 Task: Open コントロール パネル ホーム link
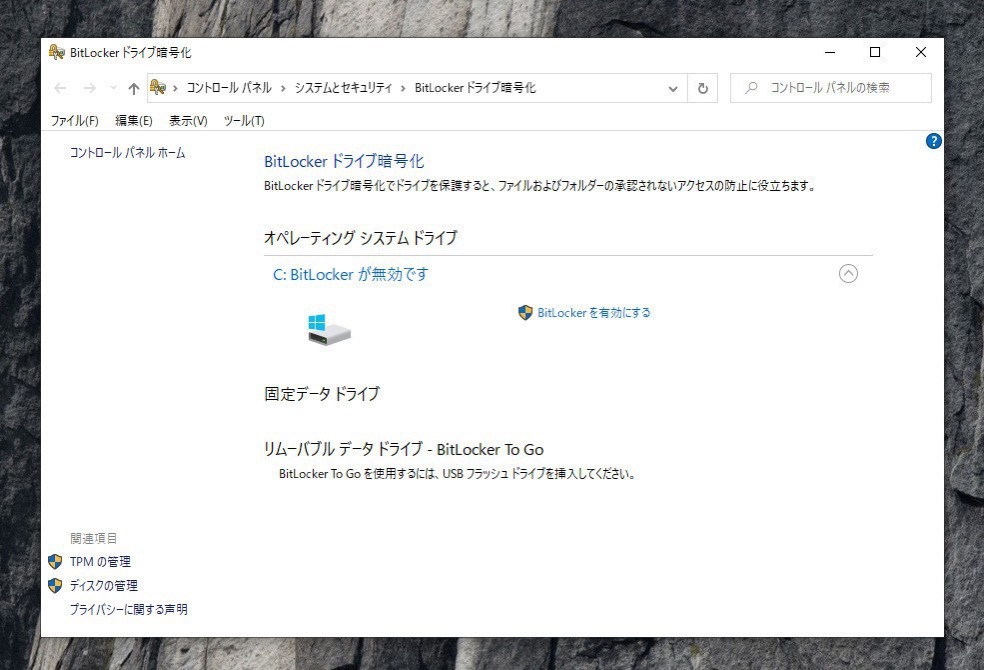pos(127,152)
